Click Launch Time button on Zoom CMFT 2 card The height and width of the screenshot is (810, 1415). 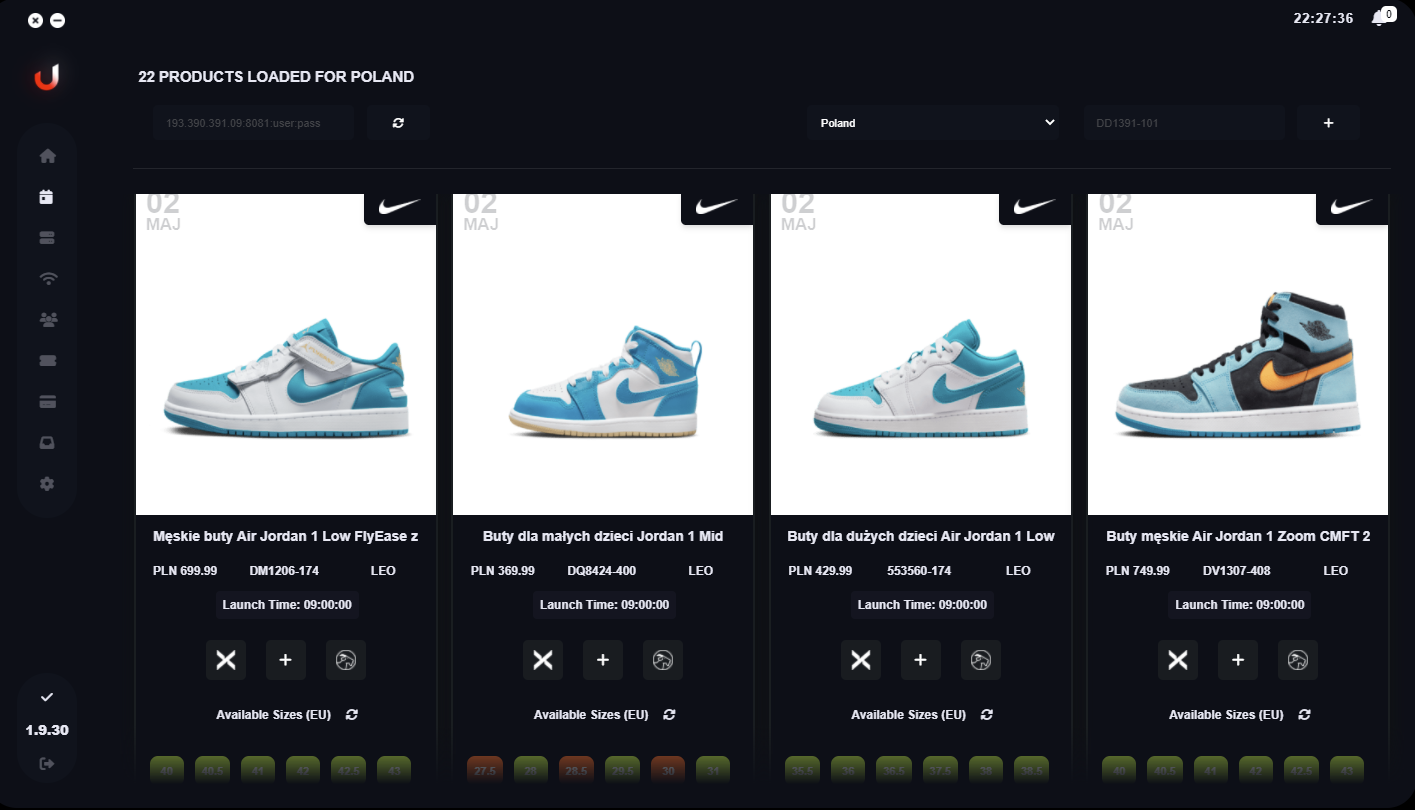pos(1240,605)
